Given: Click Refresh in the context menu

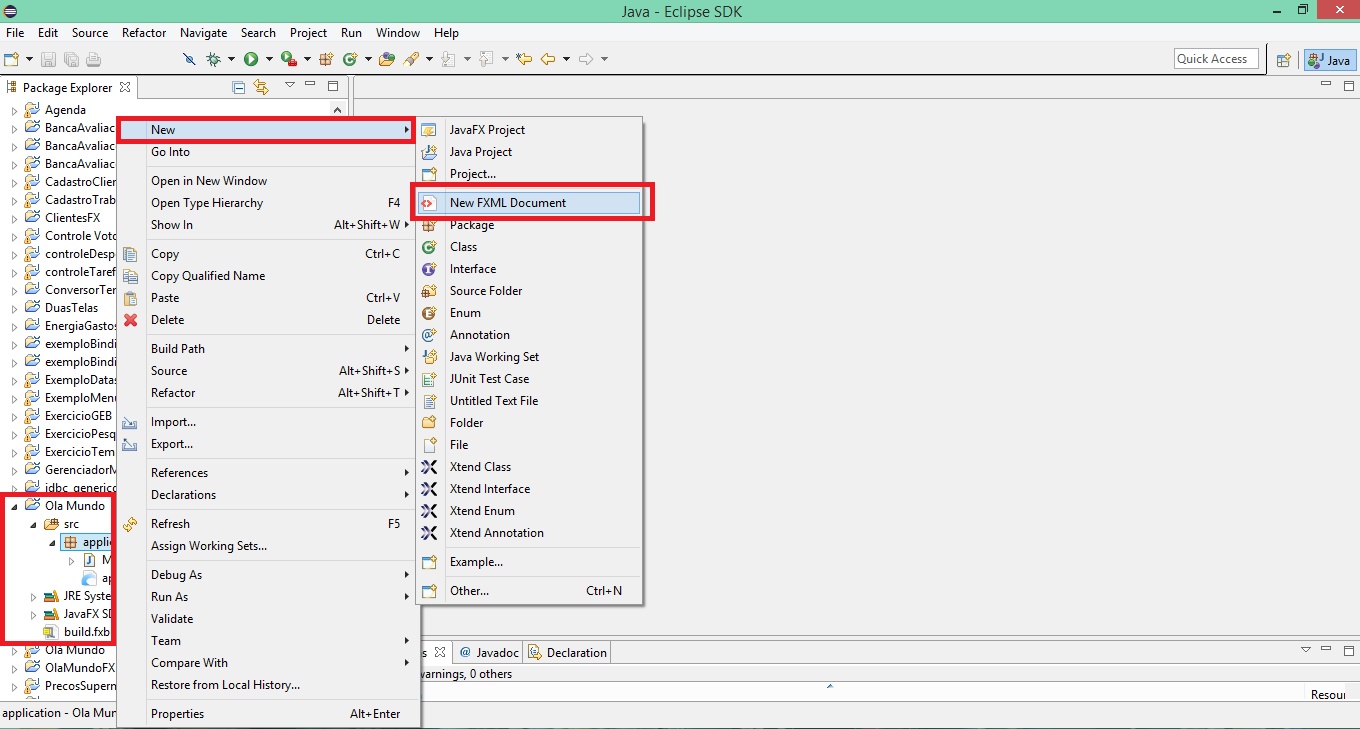Looking at the screenshot, I should (x=266, y=524).
